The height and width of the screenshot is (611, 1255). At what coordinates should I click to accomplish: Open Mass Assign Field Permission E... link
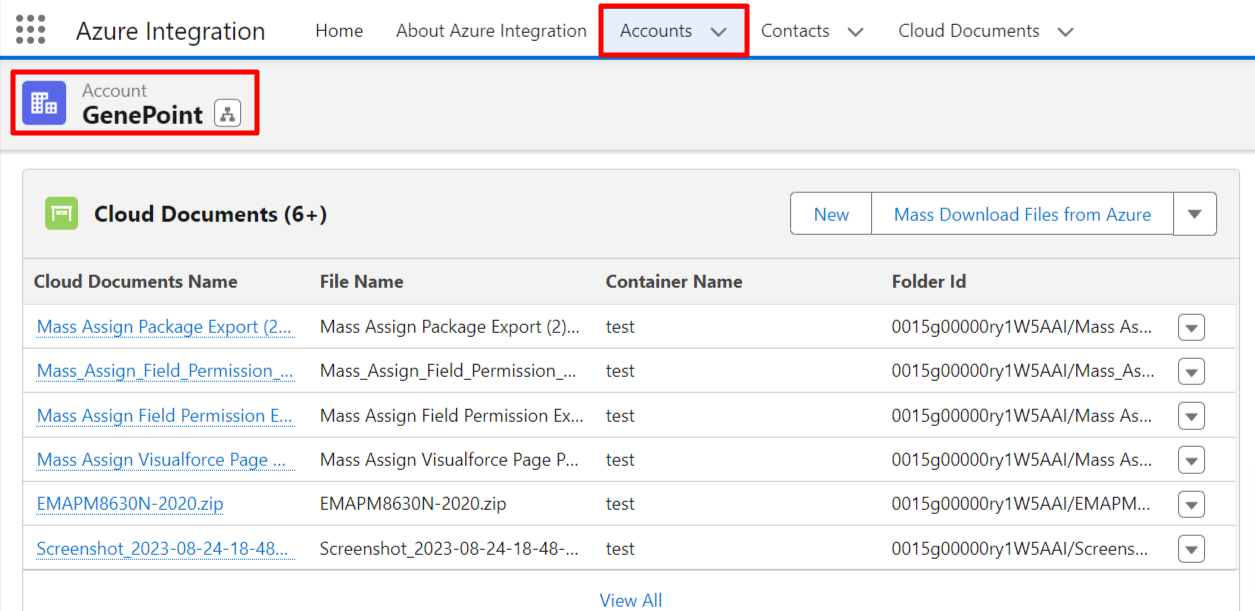[165, 415]
